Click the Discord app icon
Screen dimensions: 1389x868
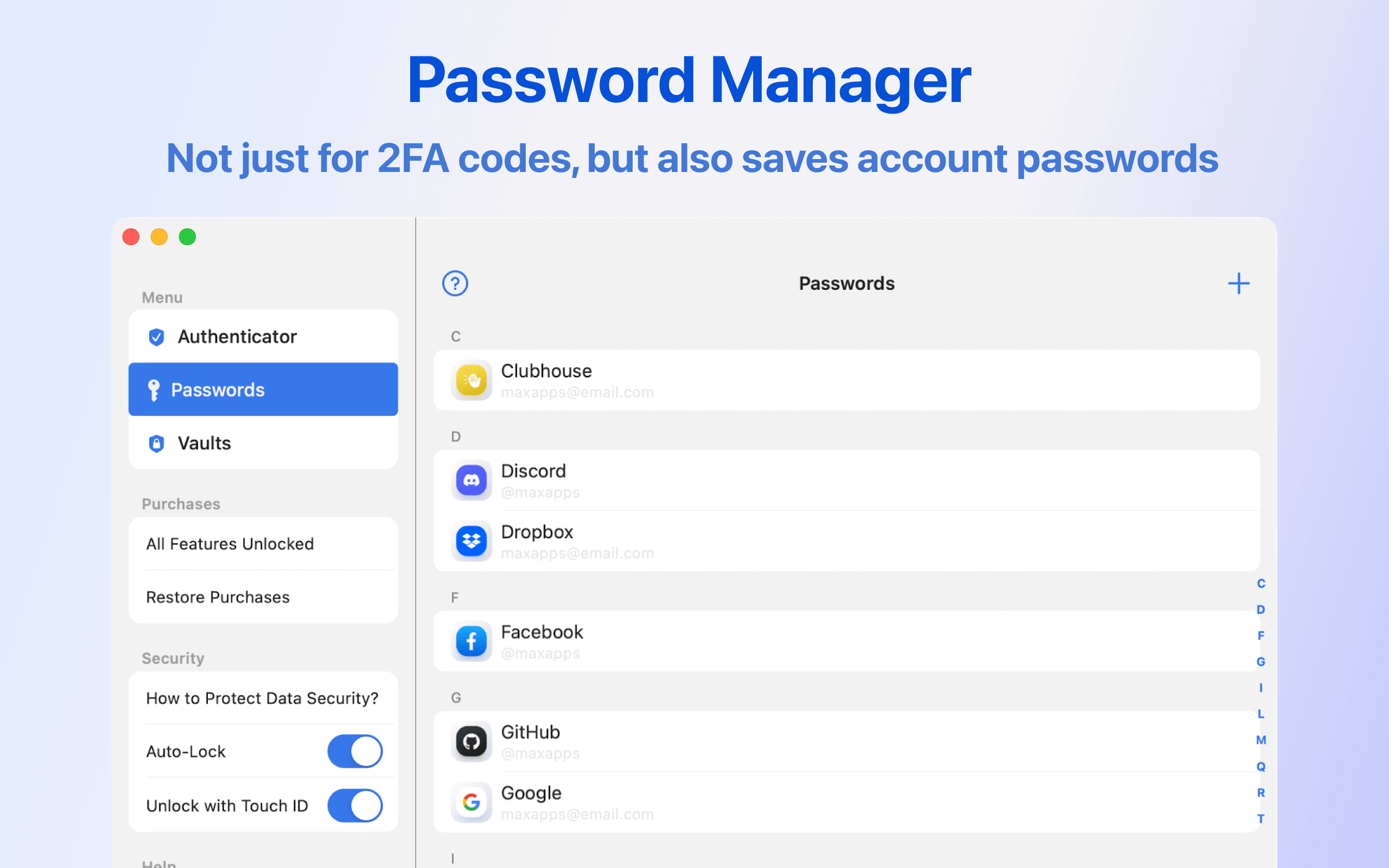pyautogui.click(x=471, y=480)
